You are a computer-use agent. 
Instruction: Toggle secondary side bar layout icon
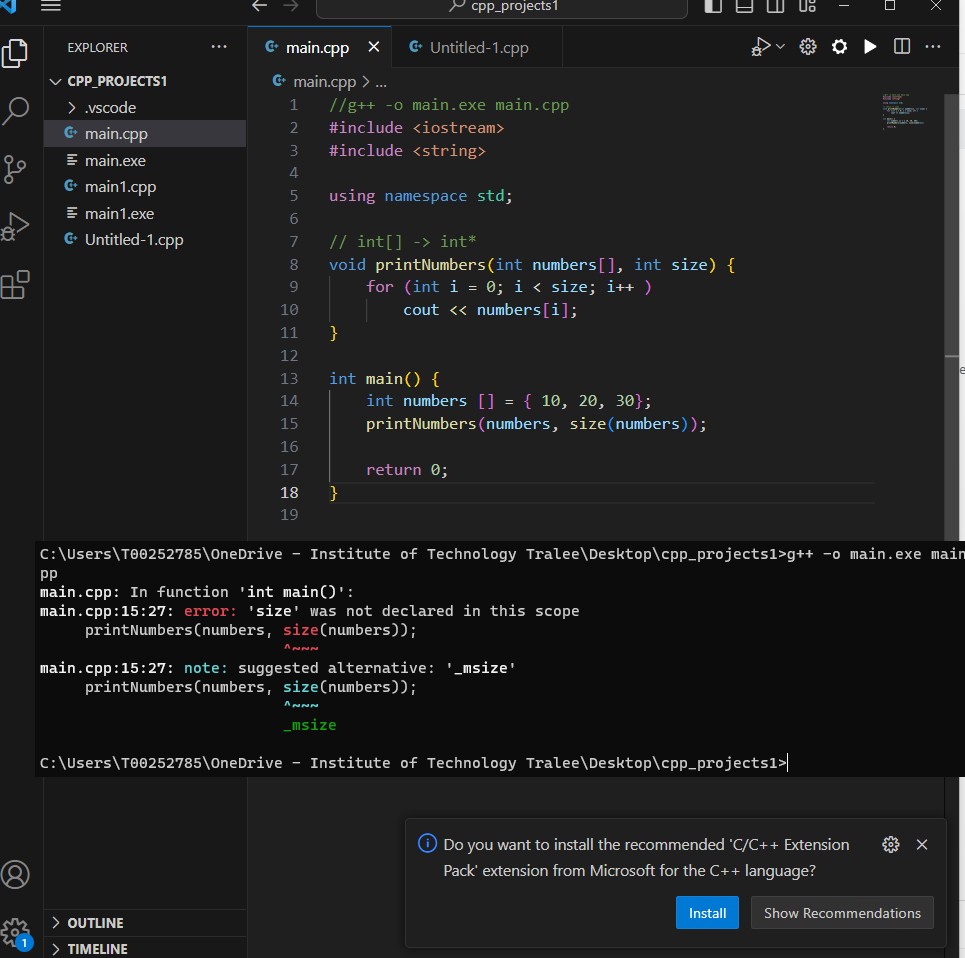[775, 6]
